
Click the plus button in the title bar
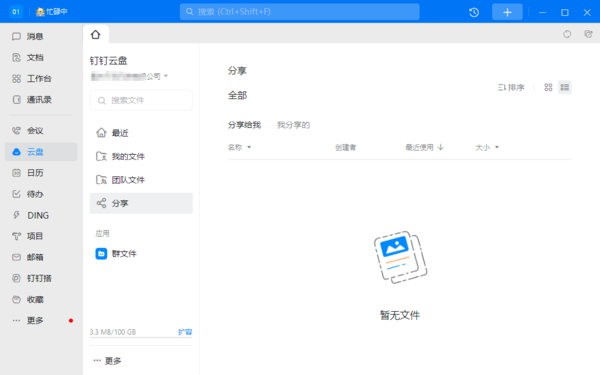pyautogui.click(x=507, y=12)
